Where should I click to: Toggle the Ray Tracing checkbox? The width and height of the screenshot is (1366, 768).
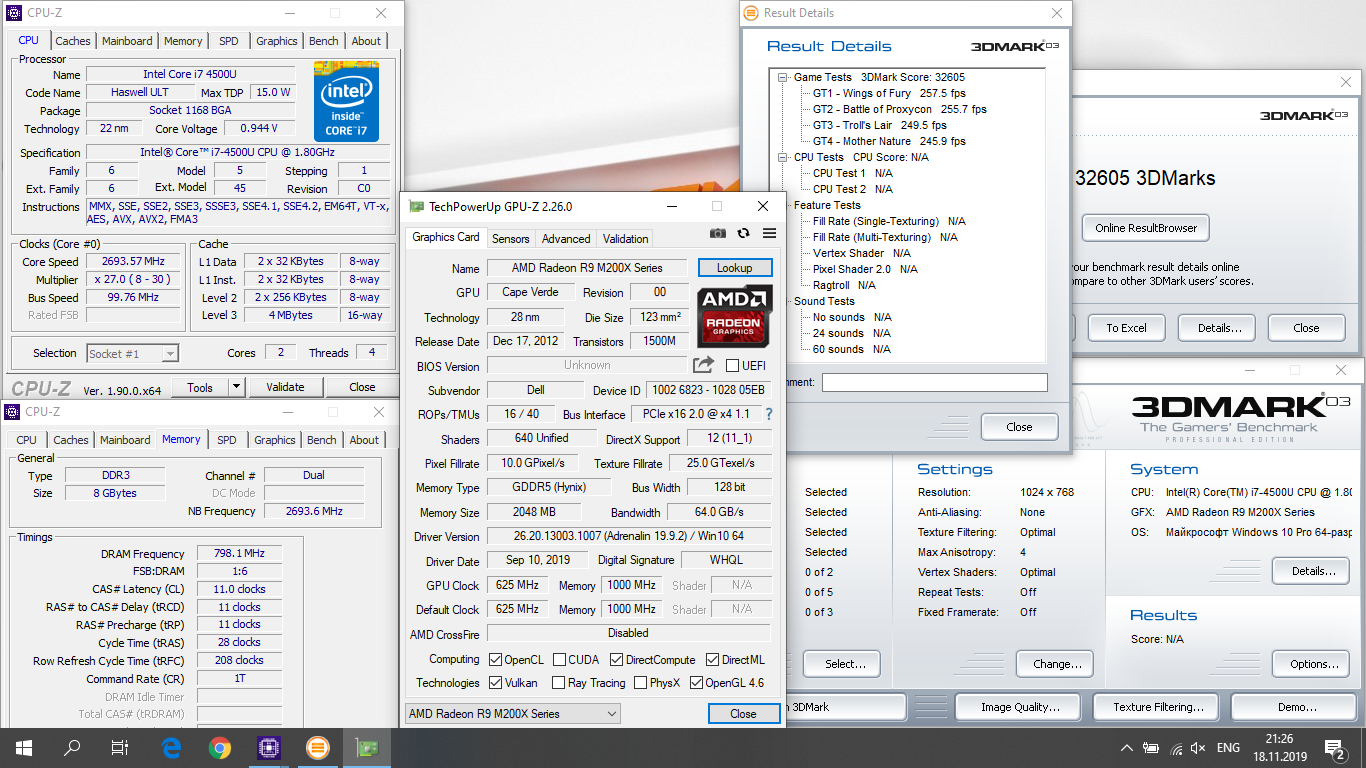tap(558, 683)
